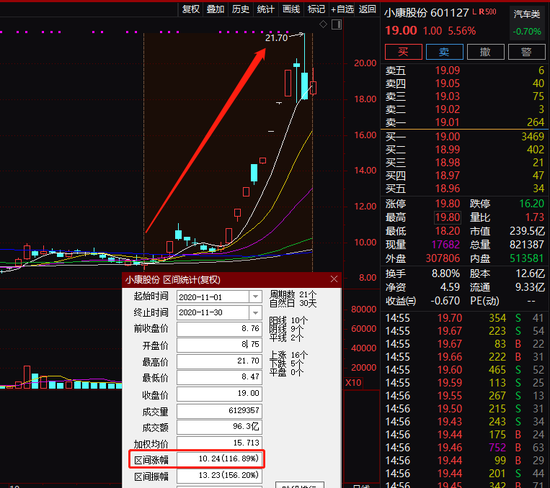Activate 画线 drawing tool

pyautogui.click(x=291, y=9)
